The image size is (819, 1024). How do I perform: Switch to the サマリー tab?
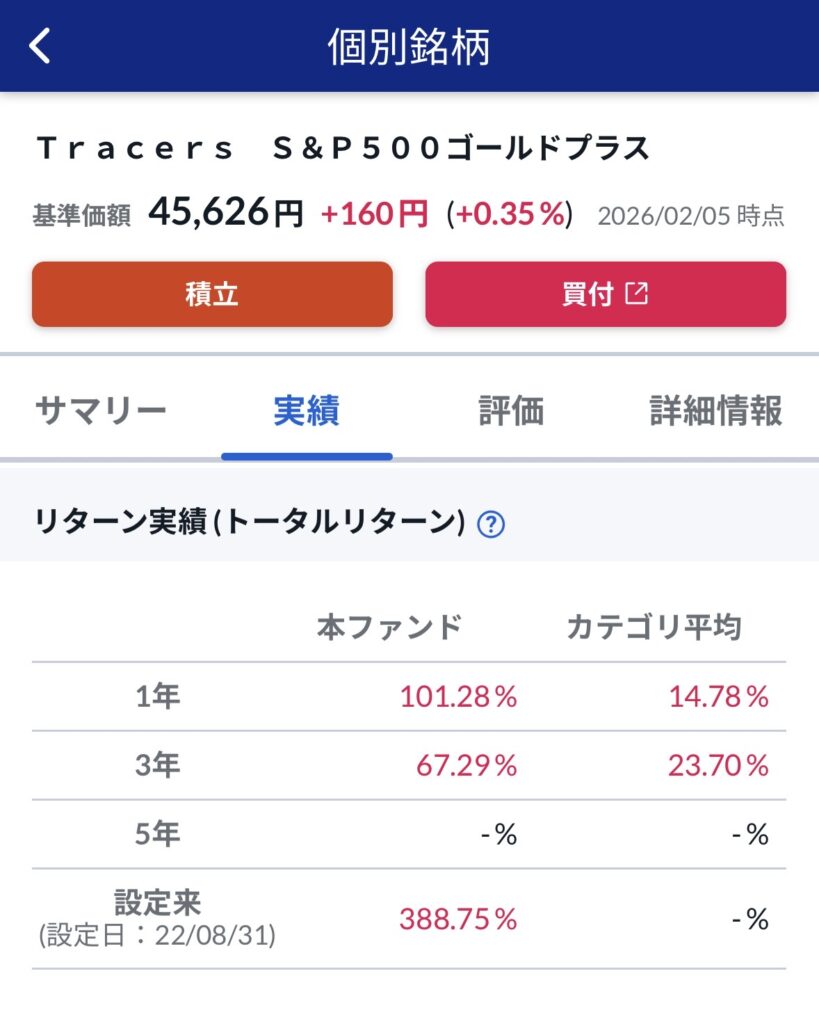tap(100, 411)
